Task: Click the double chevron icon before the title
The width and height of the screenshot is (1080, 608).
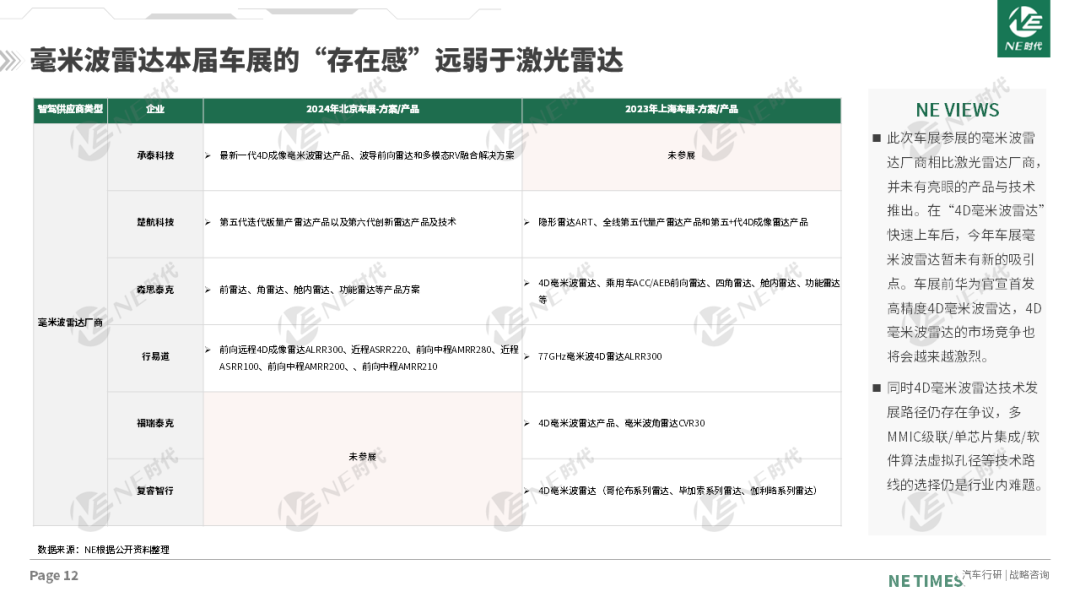Action: (x=12, y=61)
